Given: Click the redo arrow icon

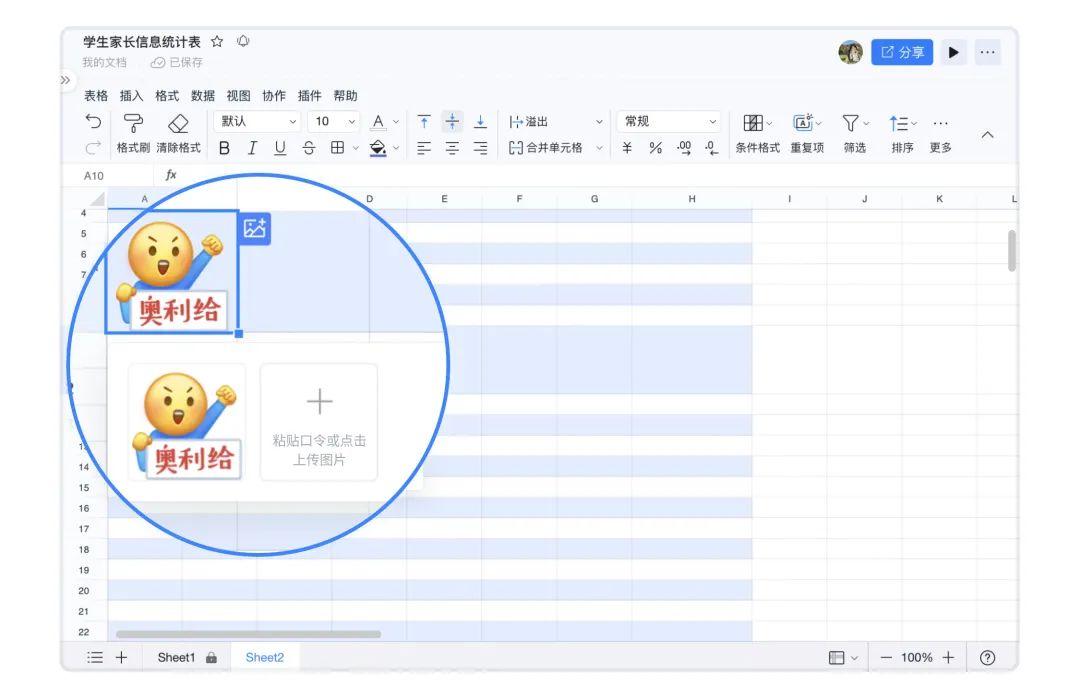Looking at the screenshot, I should pyautogui.click(x=93, y=147).
